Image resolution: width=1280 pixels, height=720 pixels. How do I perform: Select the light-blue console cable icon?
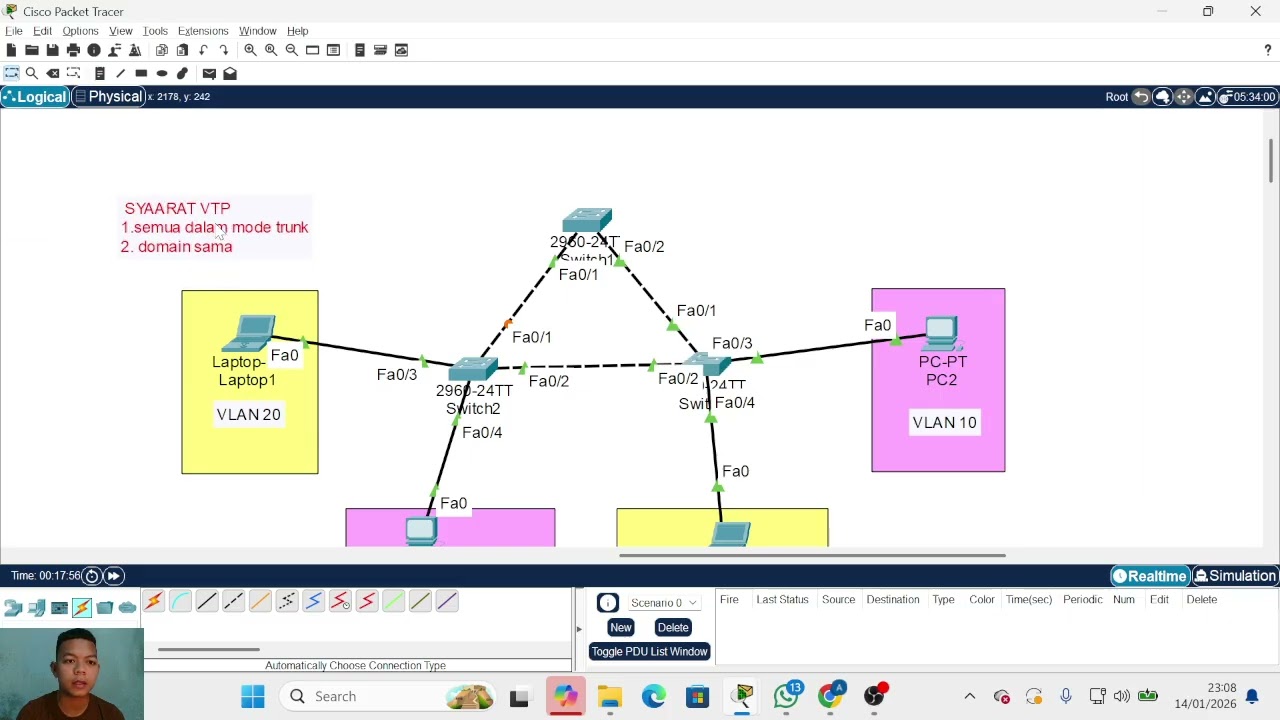[180, 601]
